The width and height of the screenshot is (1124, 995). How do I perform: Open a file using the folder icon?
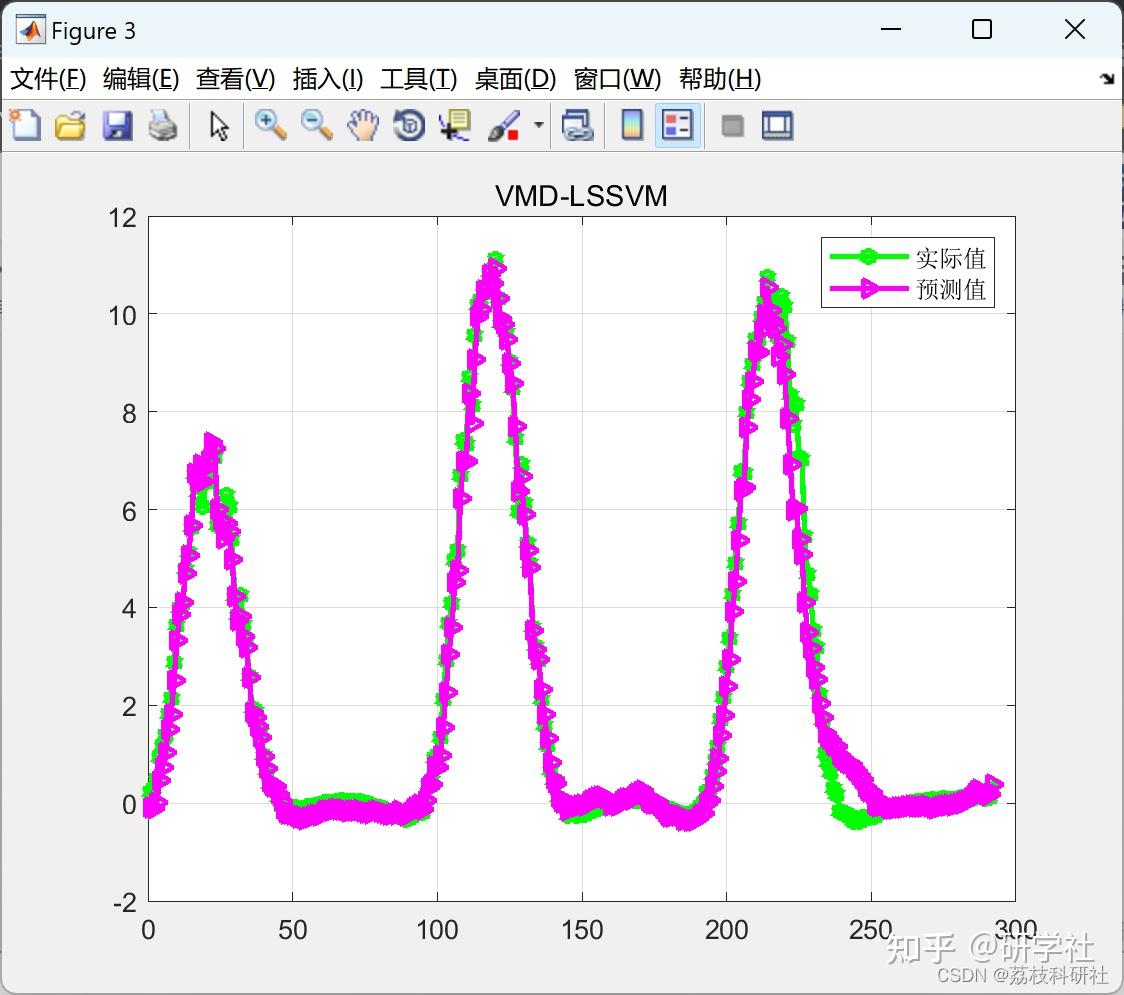(70, 125)
